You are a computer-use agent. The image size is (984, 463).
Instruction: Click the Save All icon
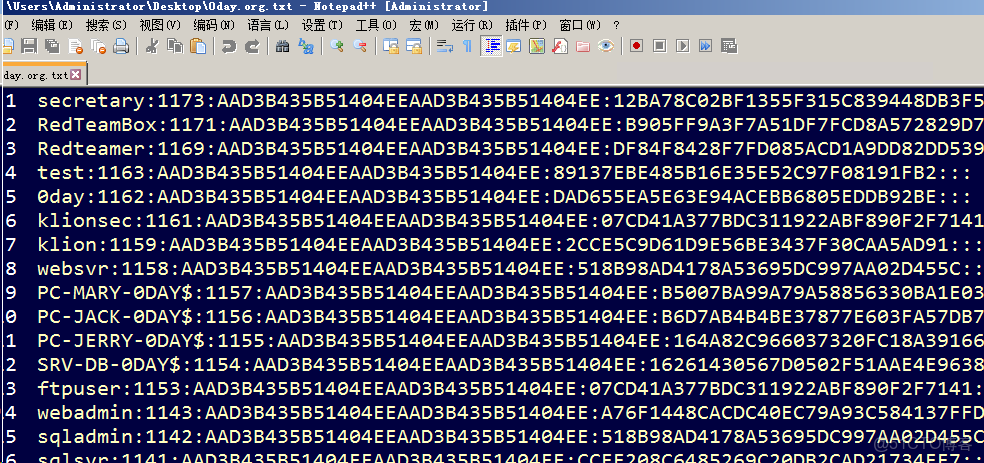(51, 46)
